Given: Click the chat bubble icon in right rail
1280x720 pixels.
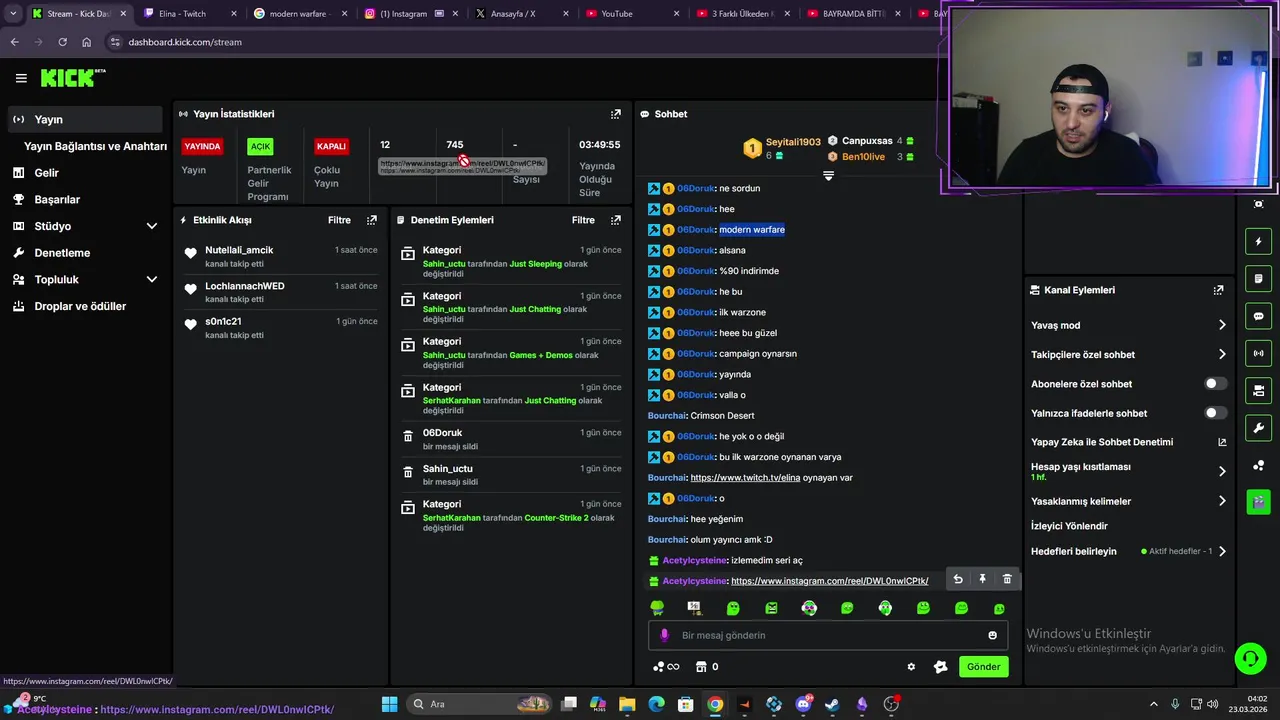Looking at the screenshot, I should [1258, 316].
